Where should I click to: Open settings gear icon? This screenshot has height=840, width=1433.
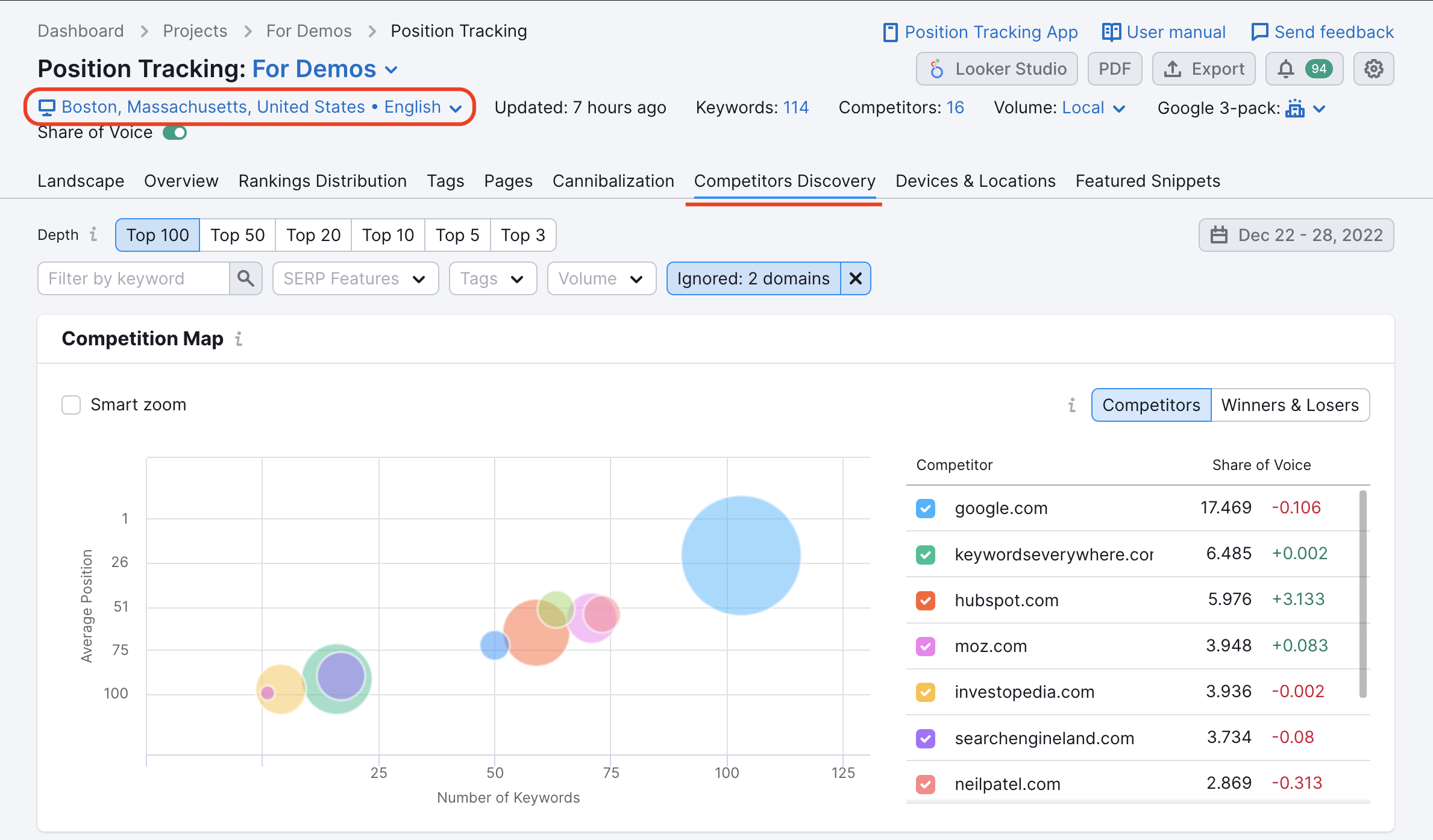[x=1373, y=69]
